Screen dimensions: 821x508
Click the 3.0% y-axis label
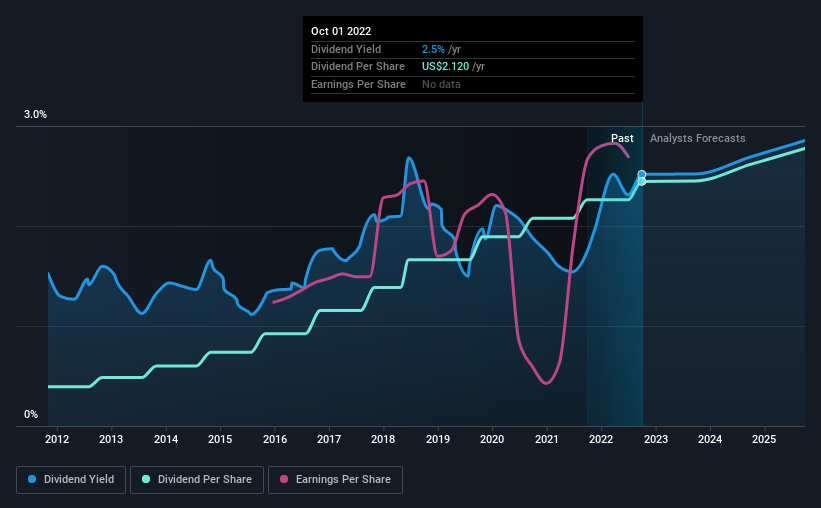click(x=35, y=114)
